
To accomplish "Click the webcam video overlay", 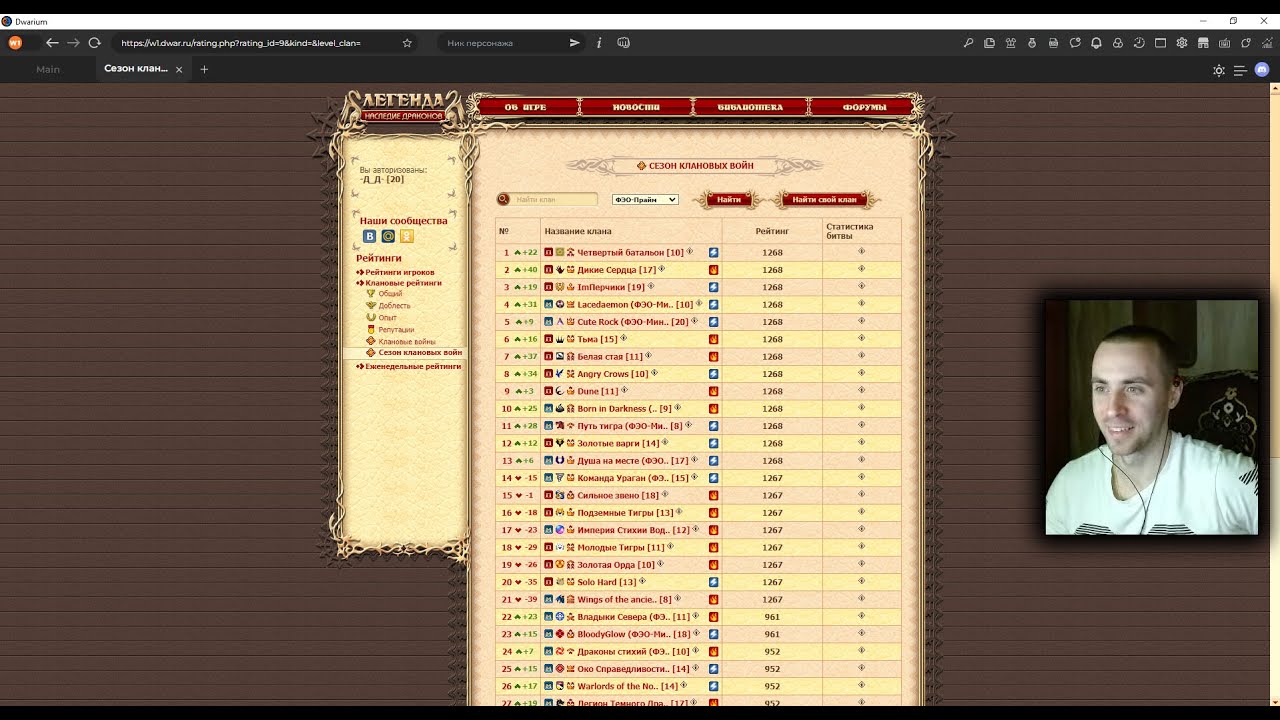I will pyautogui.click(x=1151, y=417).
